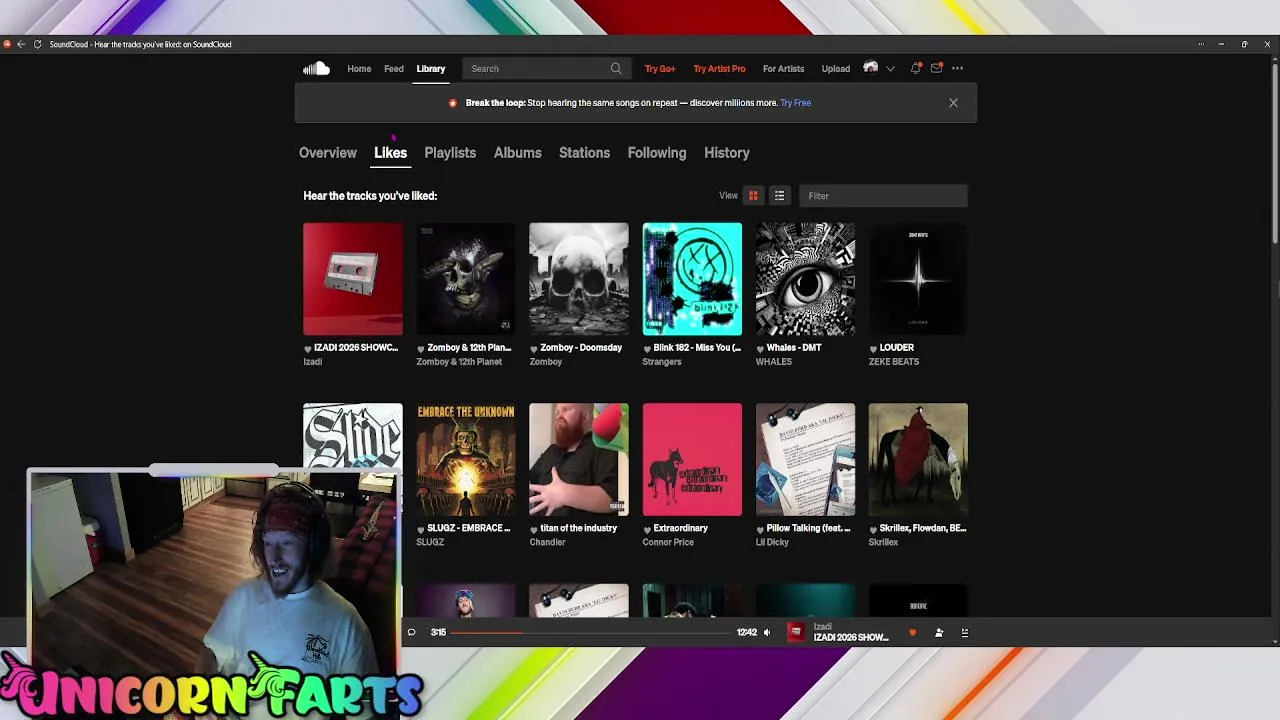Follow the artist via player bar person icon

point(938,632)
